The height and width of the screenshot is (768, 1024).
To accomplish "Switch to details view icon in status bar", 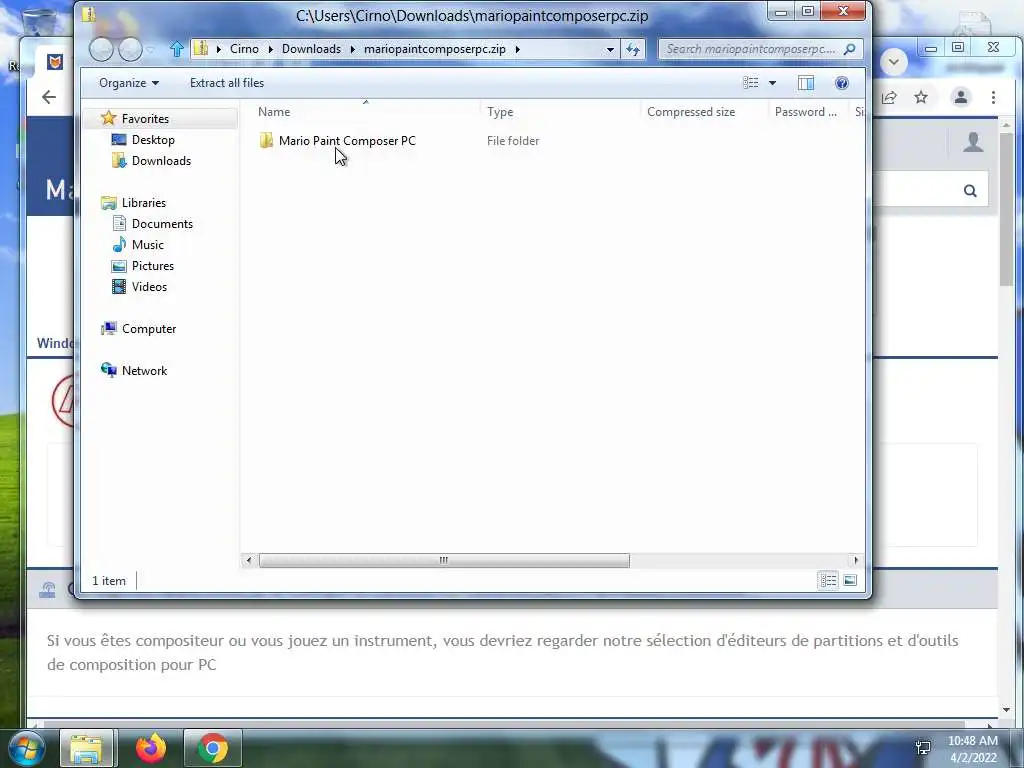I will 828,580.
